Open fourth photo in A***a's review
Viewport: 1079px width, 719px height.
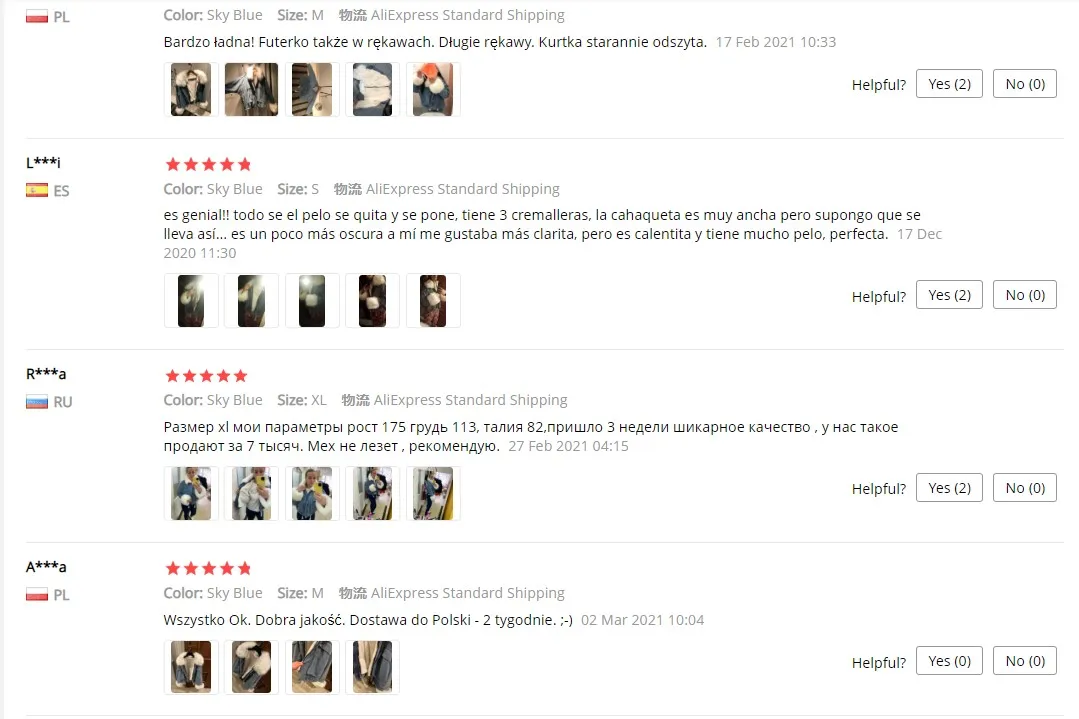pyautogui.click(x=372, y=667)
